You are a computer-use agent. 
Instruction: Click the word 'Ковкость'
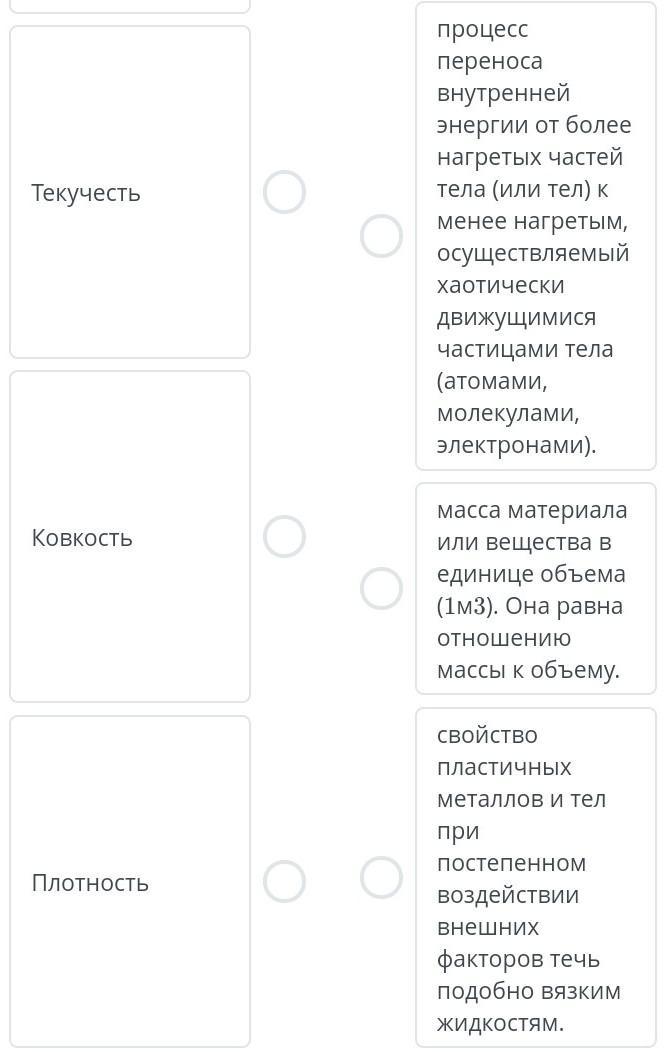82,537
